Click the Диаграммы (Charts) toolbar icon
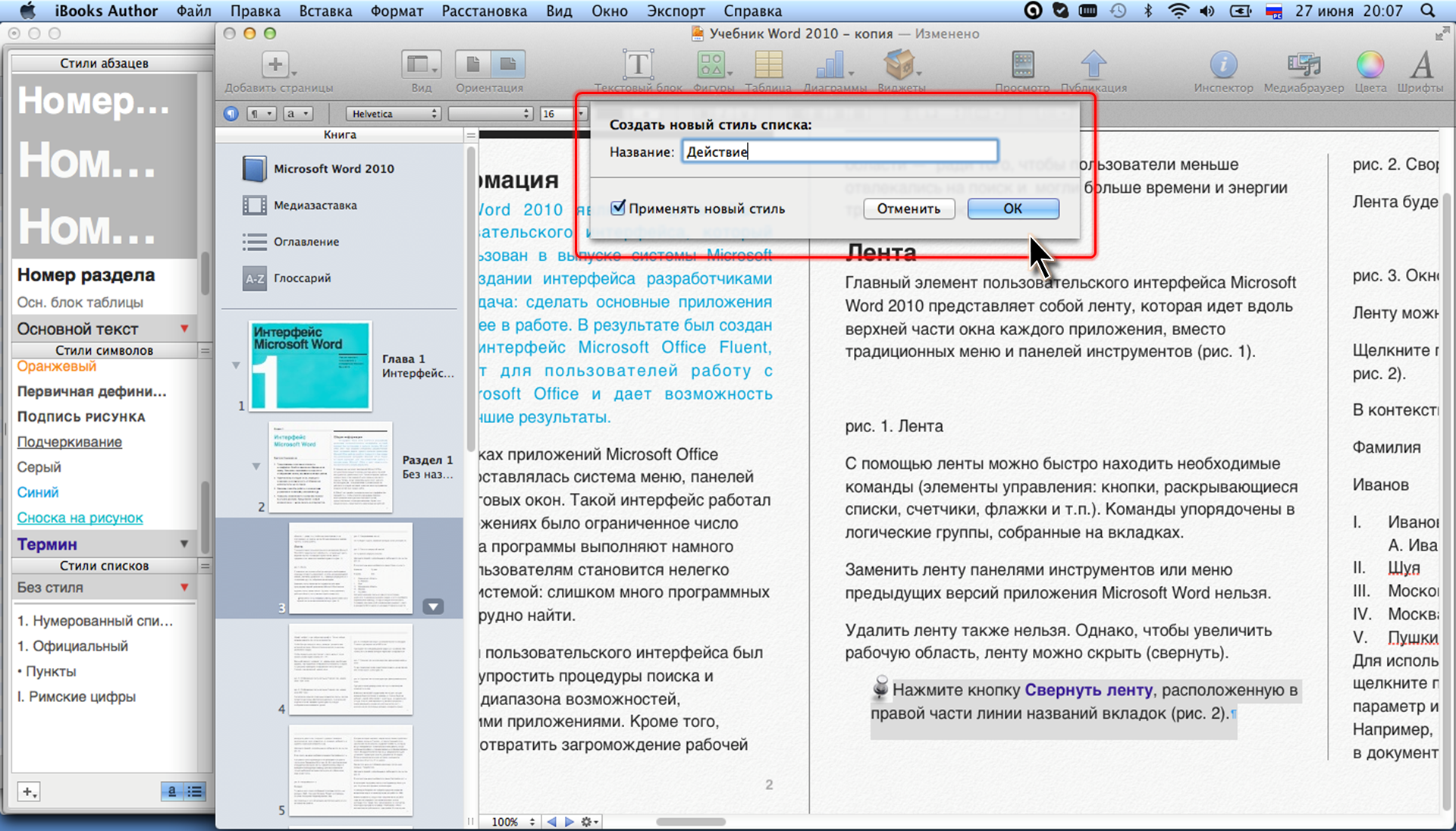The image size is (1456, 831). [832, 64]
